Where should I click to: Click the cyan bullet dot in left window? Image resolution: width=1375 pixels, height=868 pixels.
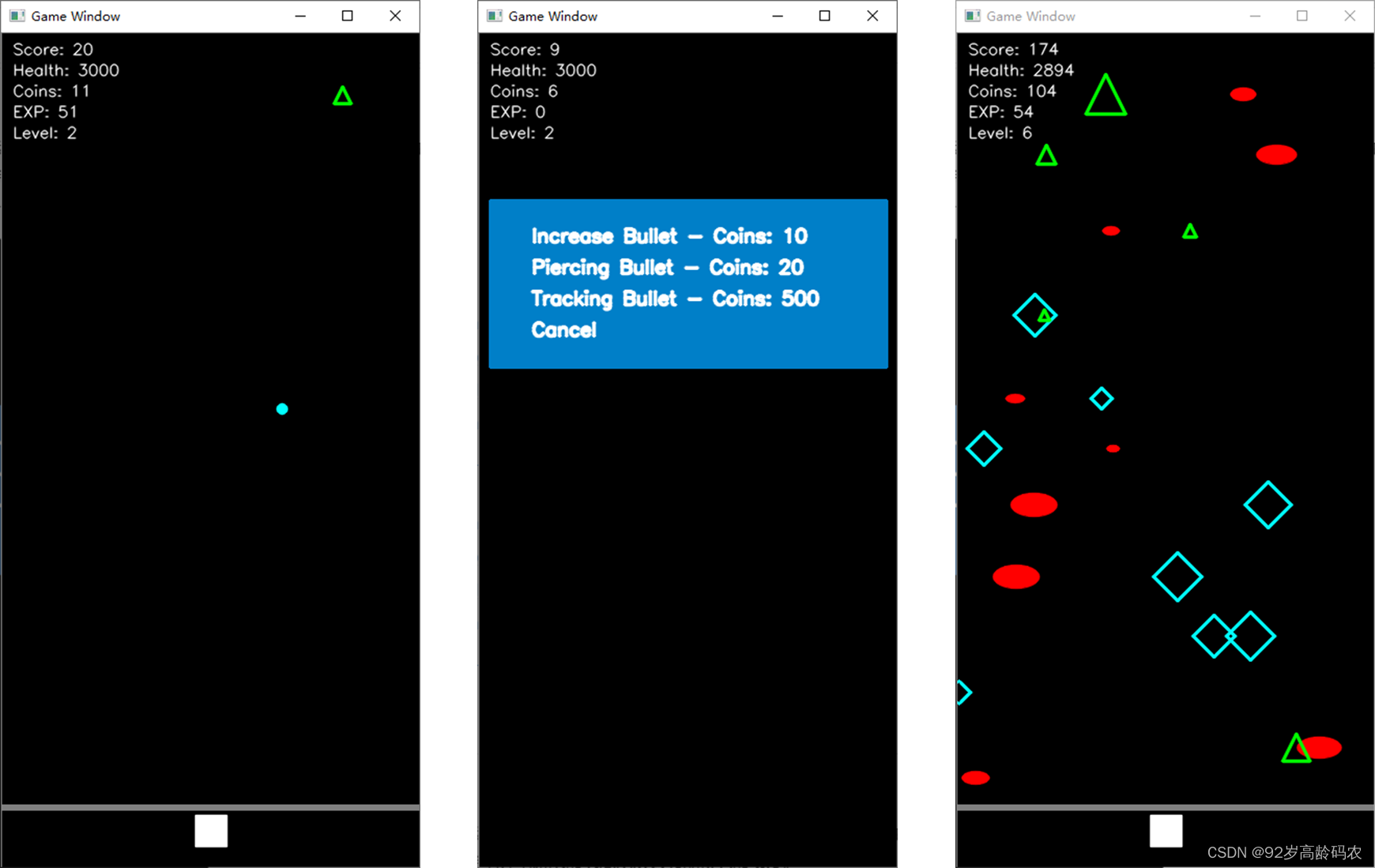coord(282,409)
